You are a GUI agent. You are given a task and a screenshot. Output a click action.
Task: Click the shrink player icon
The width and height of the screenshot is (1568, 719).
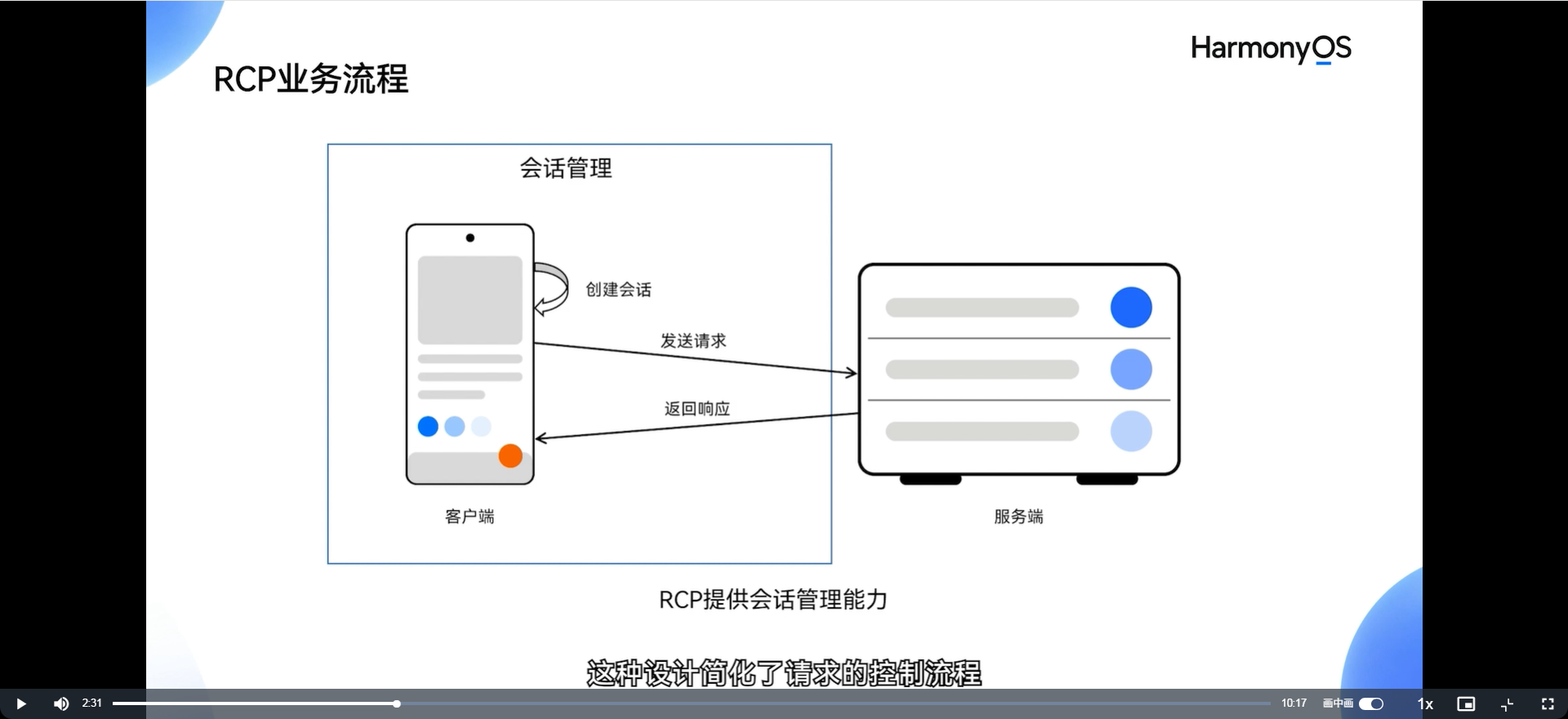pyautogui.click(x=1508, y=703)
